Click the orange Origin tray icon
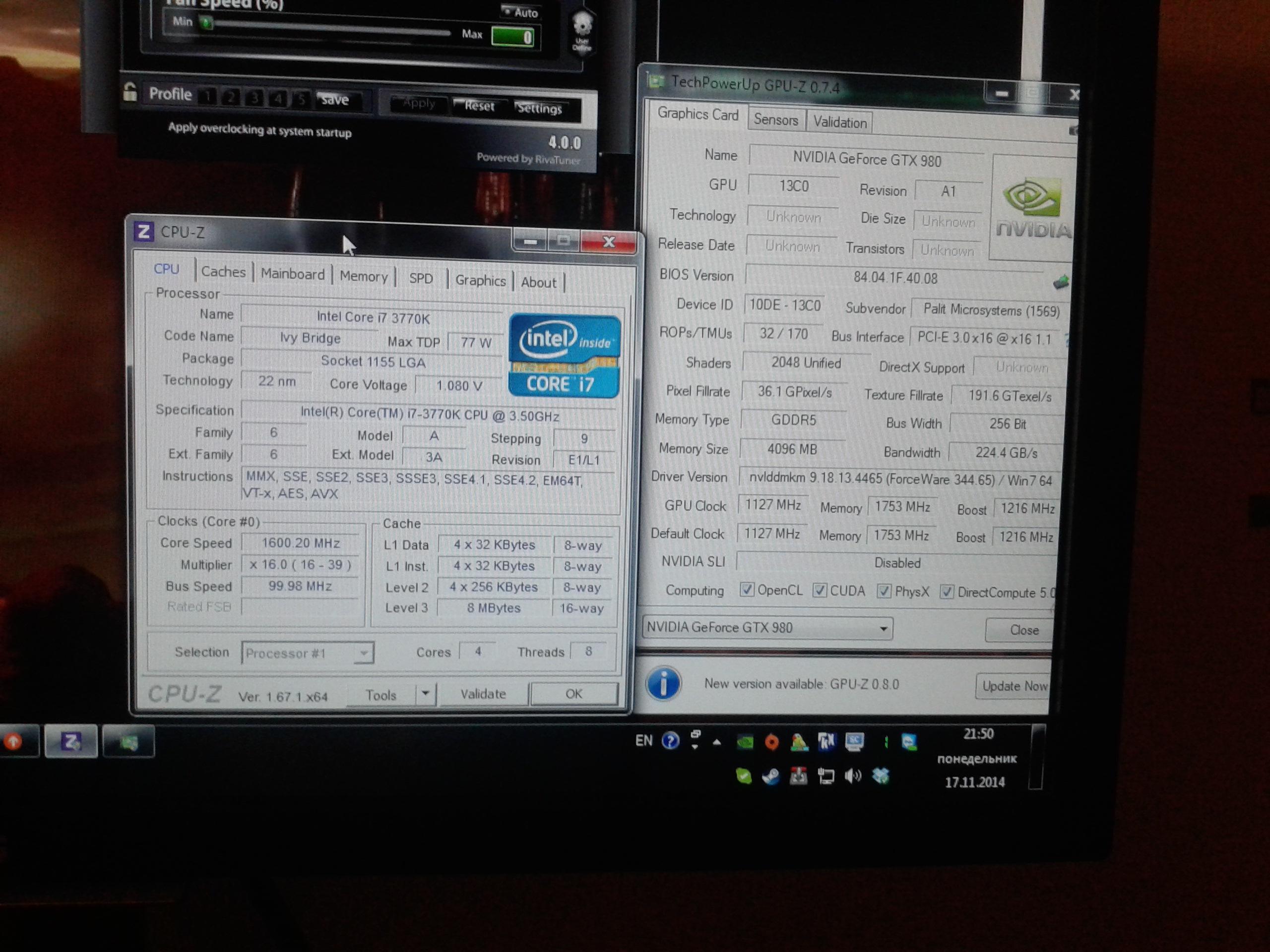 point(771,743)
